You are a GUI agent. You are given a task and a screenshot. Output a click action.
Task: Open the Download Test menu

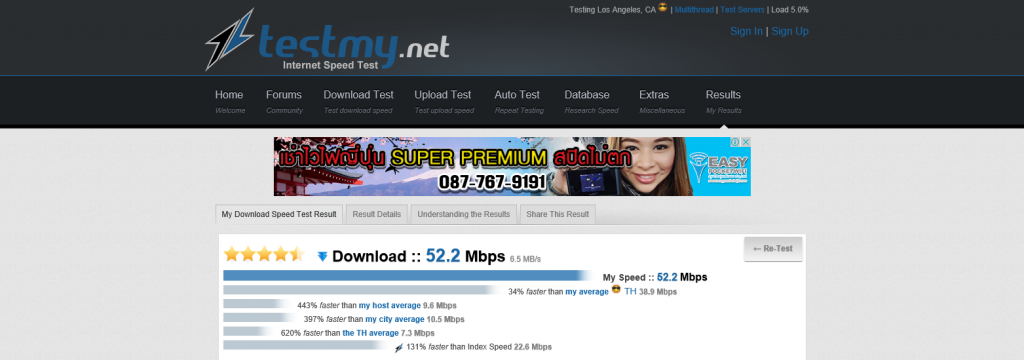[x=359, y=101]
